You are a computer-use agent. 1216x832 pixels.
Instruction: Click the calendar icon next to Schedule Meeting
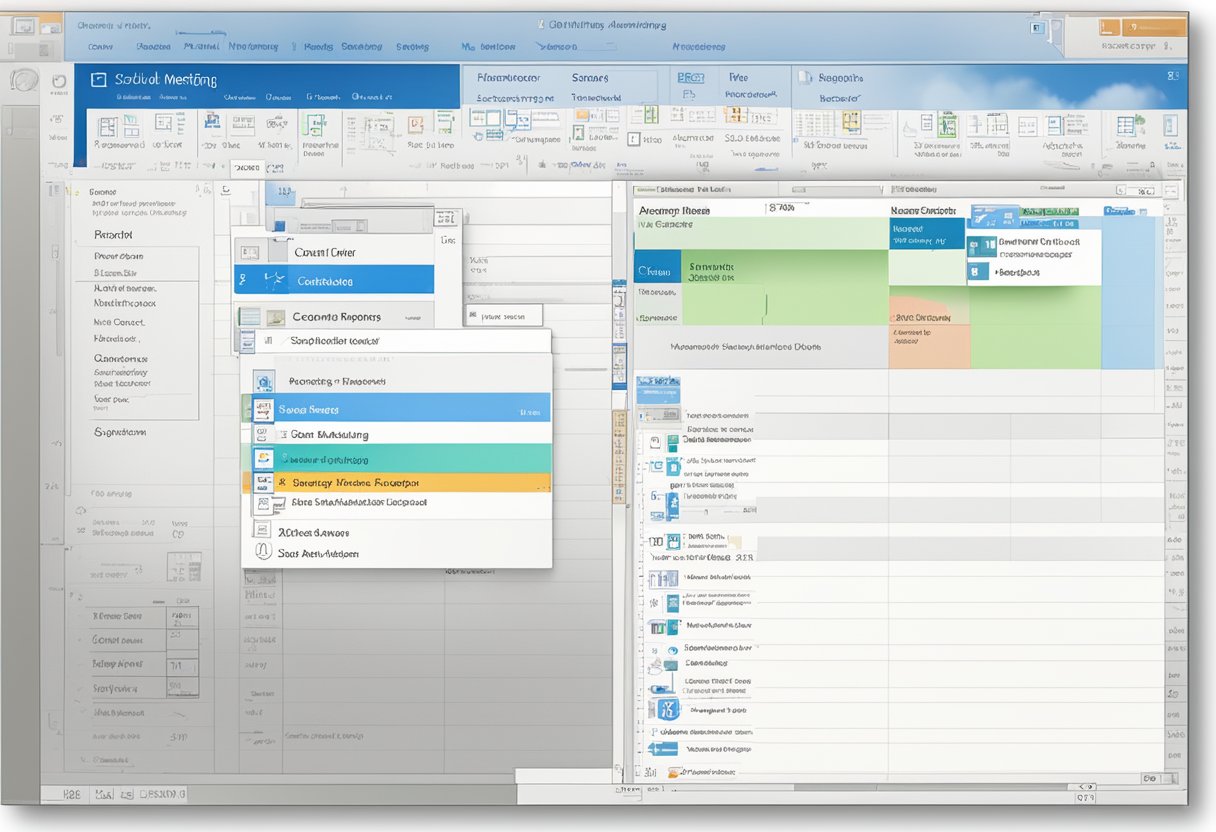point(97,78)
